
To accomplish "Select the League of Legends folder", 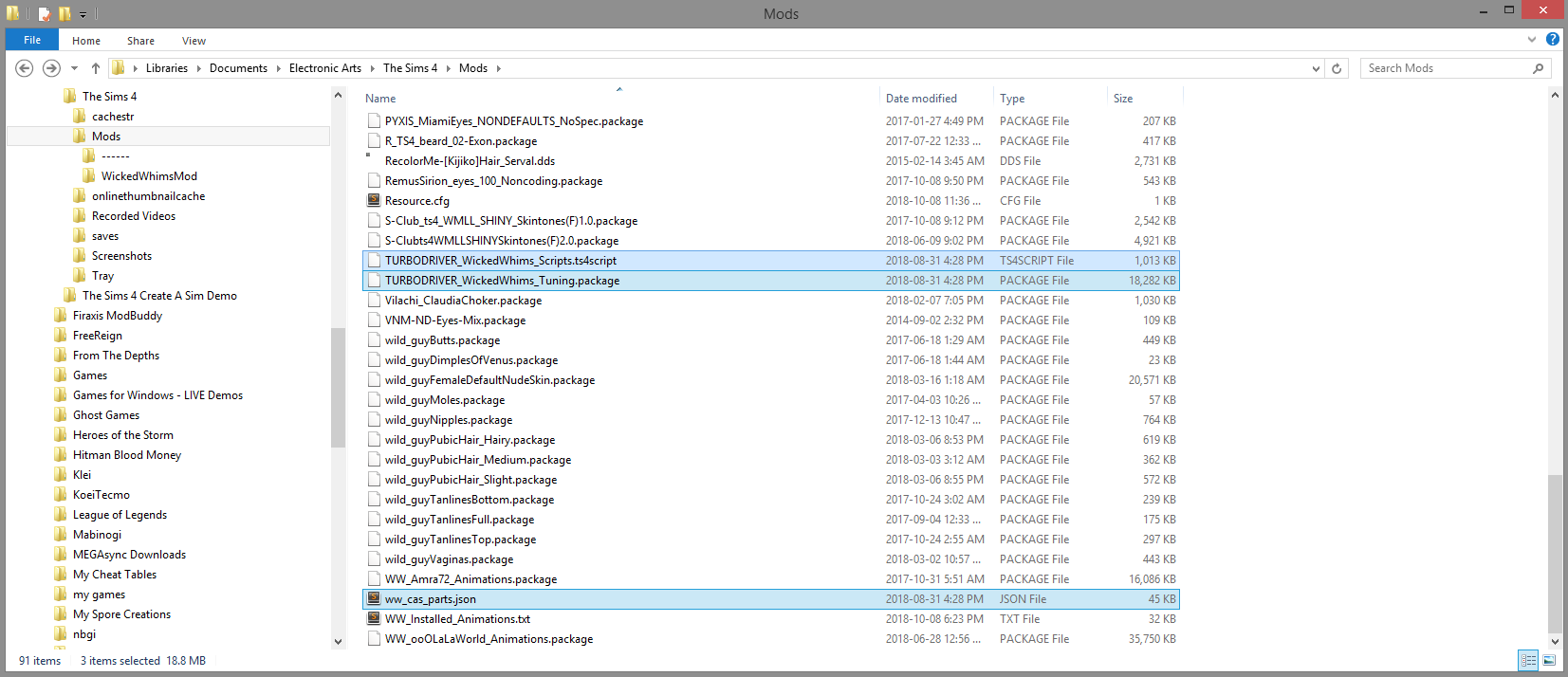I will pos(120,515).
